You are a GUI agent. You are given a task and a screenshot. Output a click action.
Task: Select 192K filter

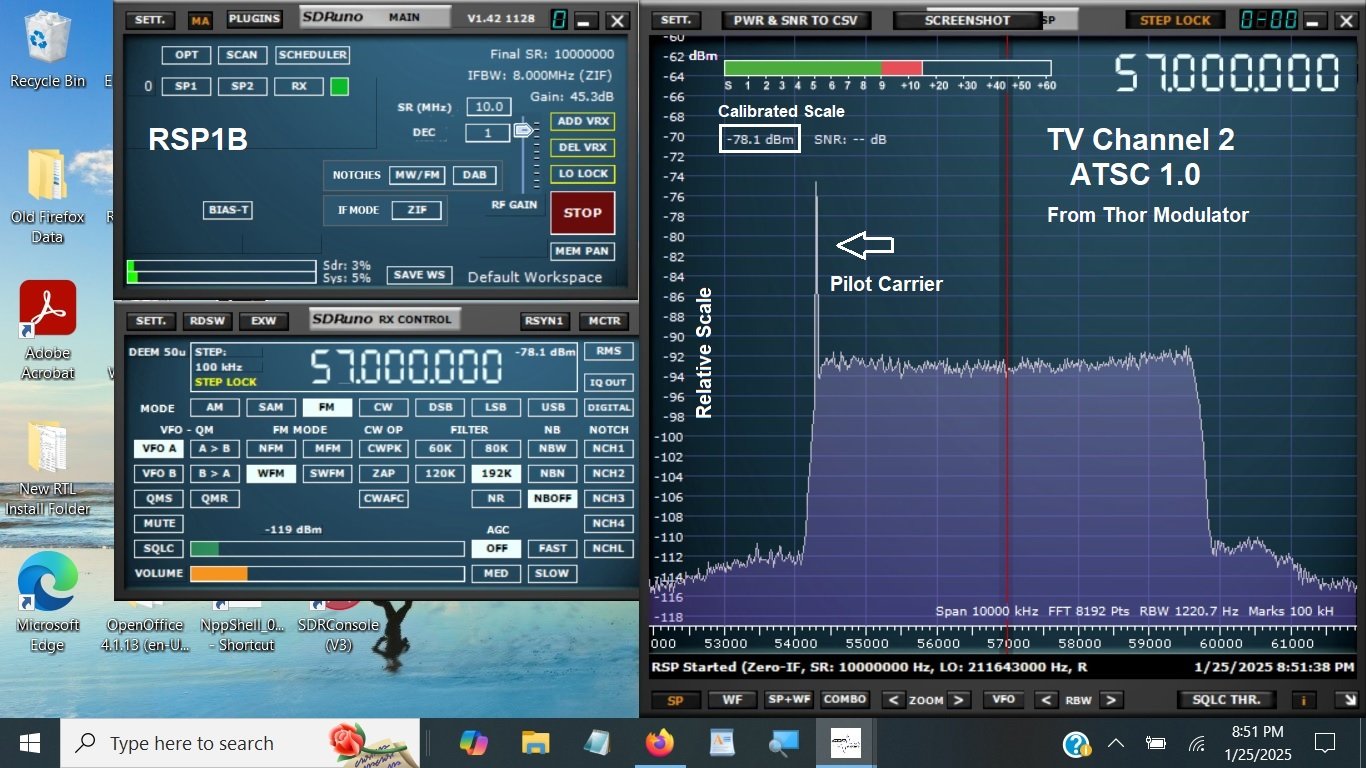[x=496, y=473]
